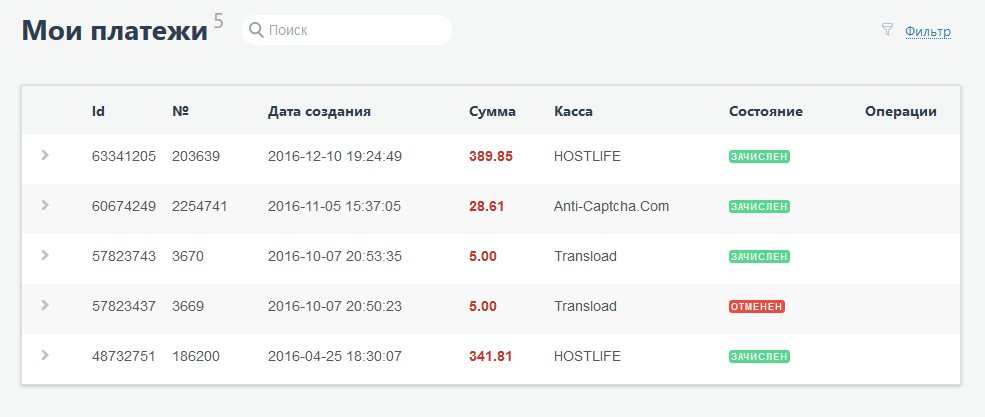Click the Anti-Captcha.Com cashbox name
The height and width of the screenshot is (417, 985).
(x=611, y=206)
